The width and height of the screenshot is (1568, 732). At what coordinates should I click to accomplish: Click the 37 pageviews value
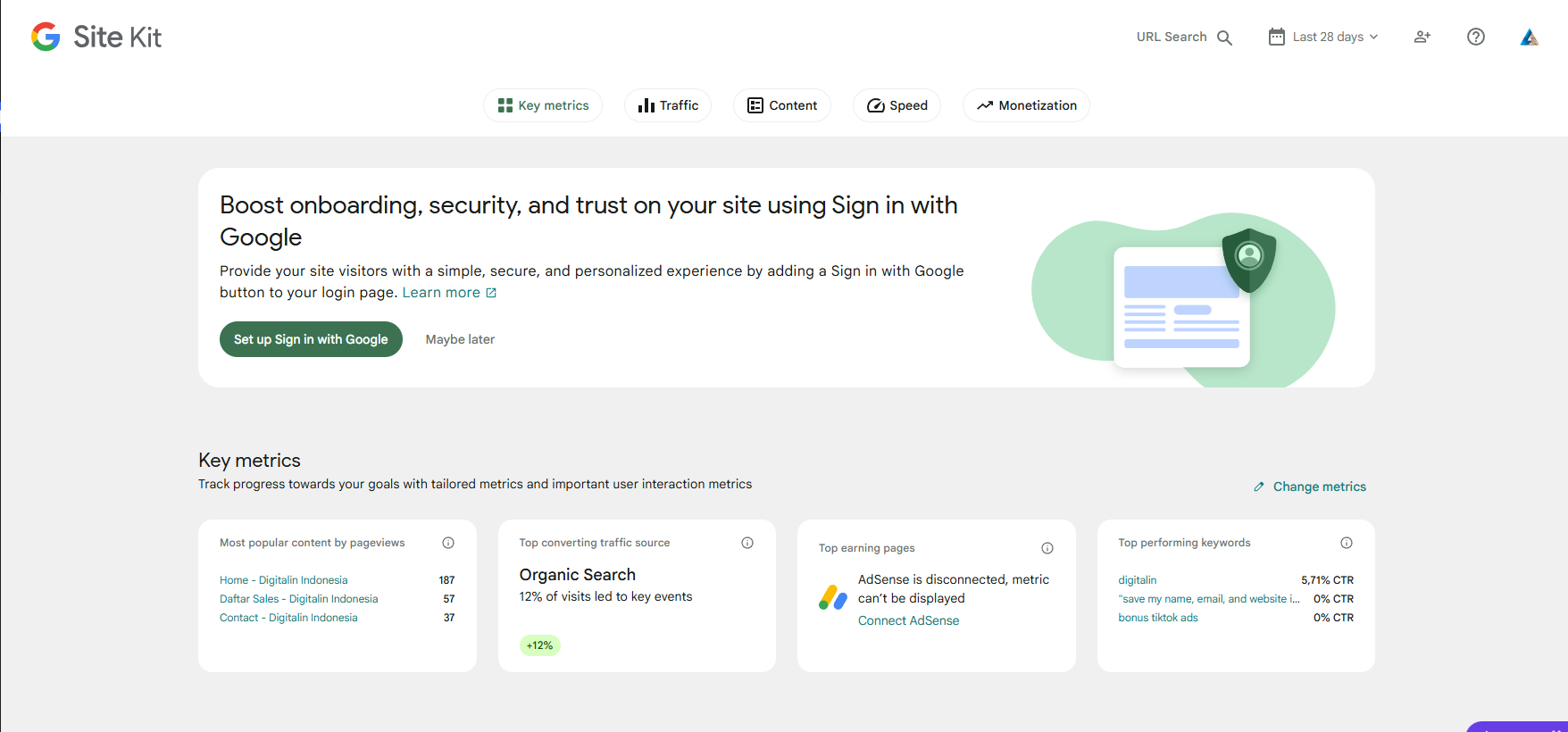449,618
